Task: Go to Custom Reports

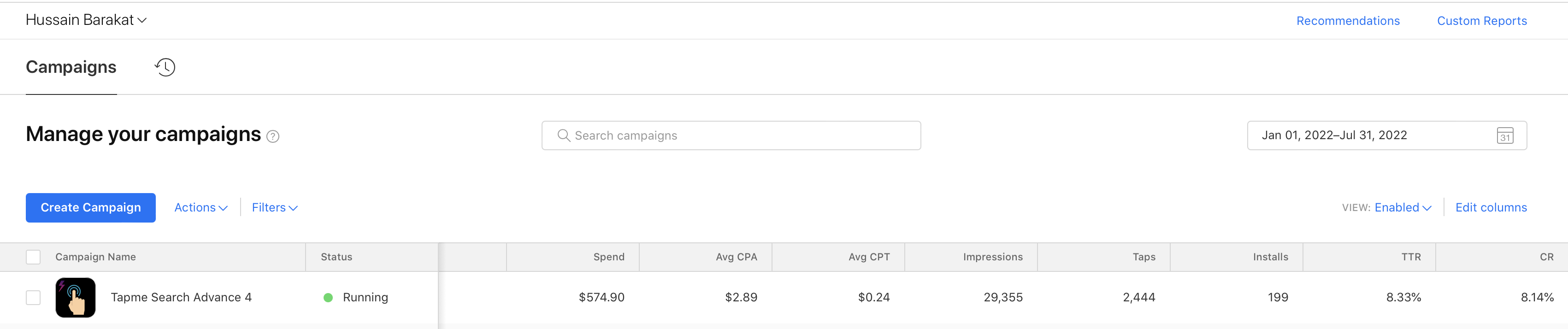Action: (x=1481, y=21)
